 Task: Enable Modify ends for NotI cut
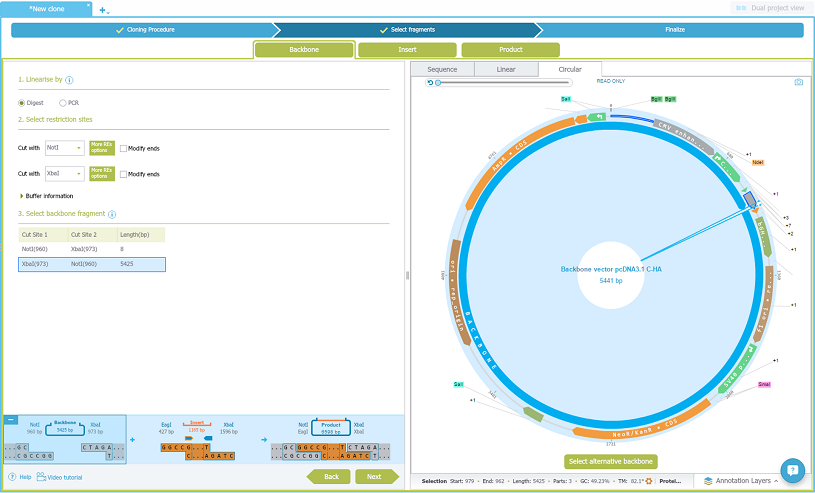pyautogui.click(x=123, y=148)
